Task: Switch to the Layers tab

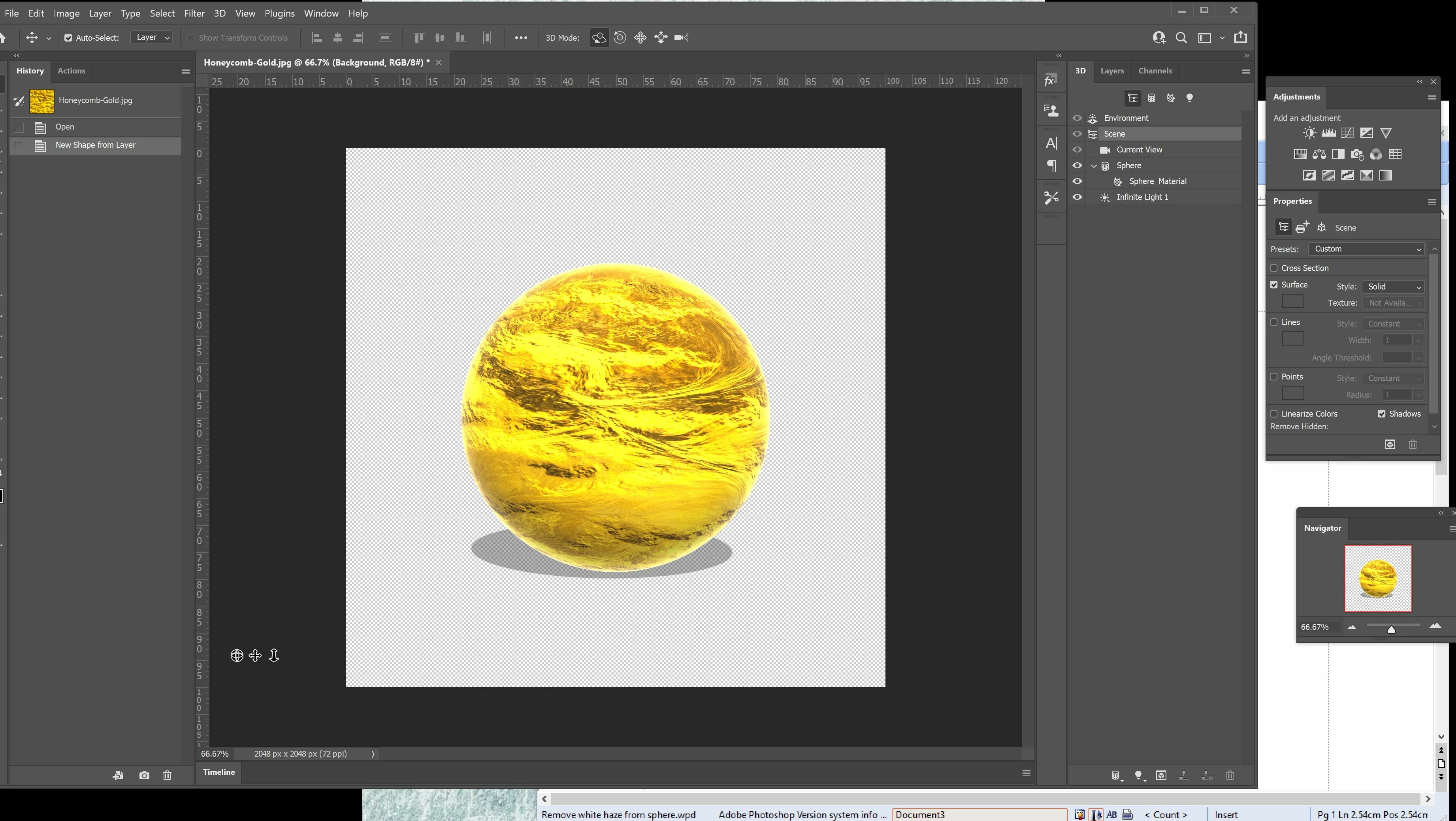Action: (1112, 71)
